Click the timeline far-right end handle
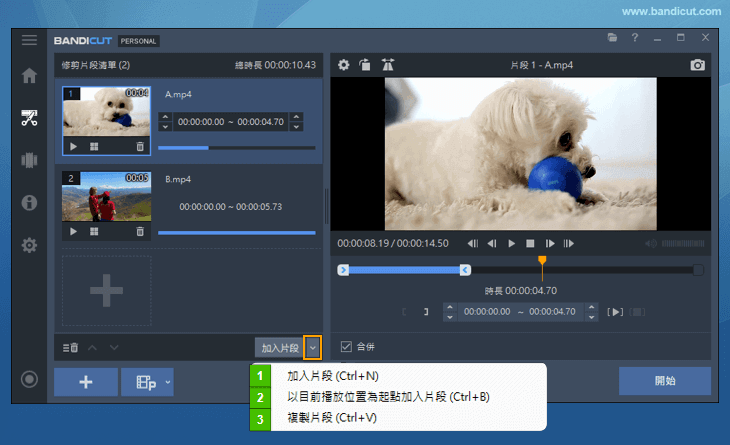The height and width of the screenshot is (445, 730). point(698,270)
